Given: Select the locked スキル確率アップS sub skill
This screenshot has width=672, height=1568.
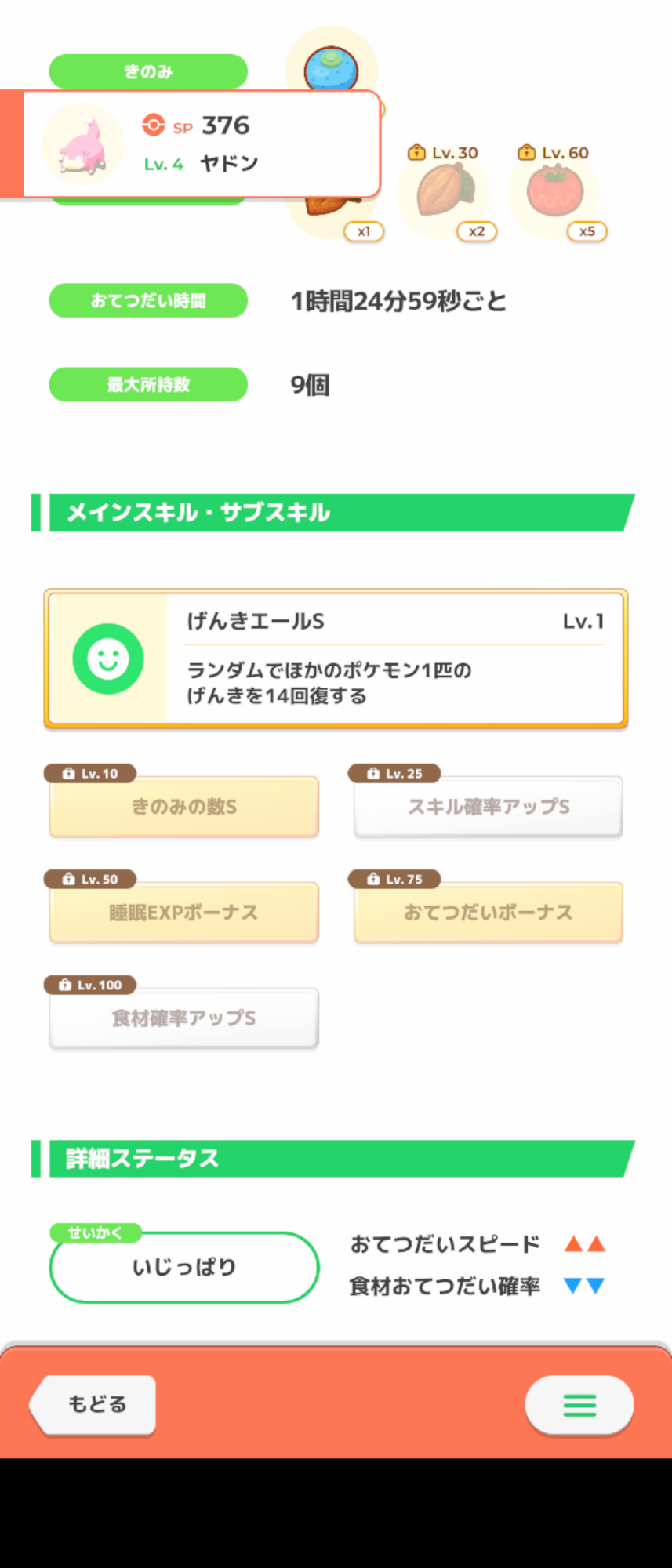Looking at the screenshot, I should pyautogui.click(x=488, y=807).
